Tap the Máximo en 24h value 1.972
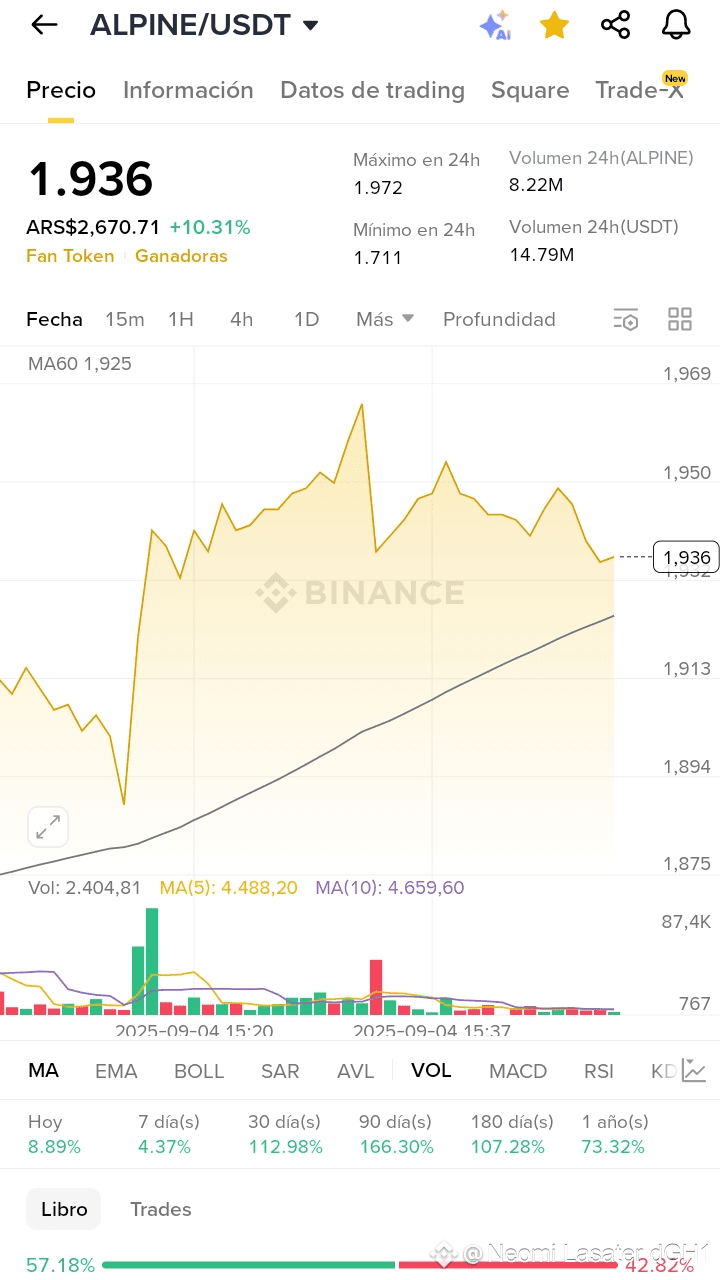 (x=378, y=188)
